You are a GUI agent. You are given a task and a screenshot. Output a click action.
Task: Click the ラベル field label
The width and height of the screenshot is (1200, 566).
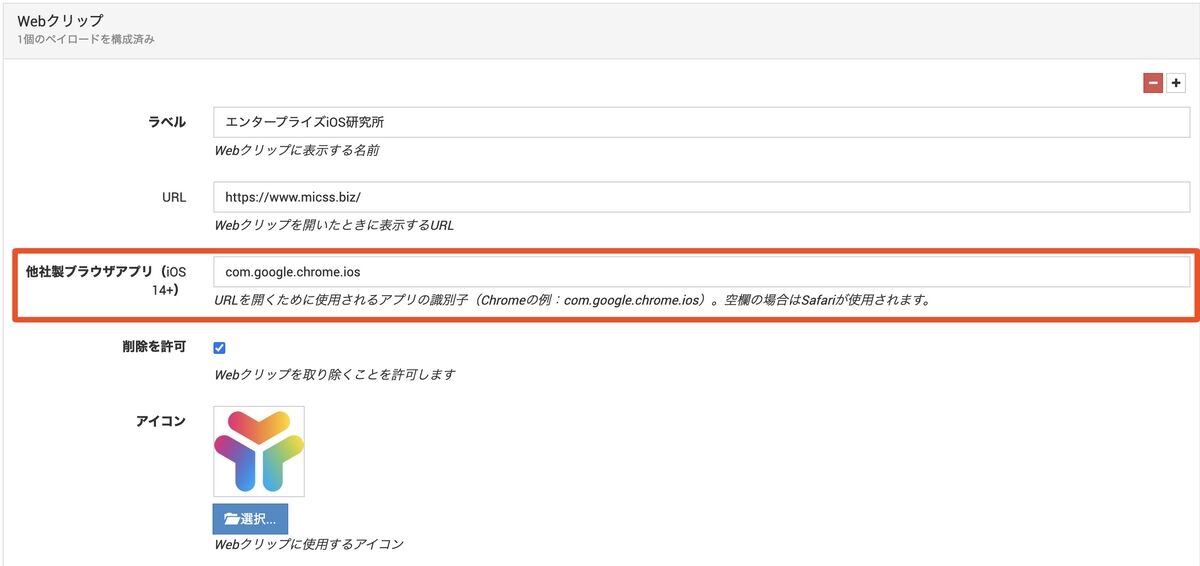[167, 122]
